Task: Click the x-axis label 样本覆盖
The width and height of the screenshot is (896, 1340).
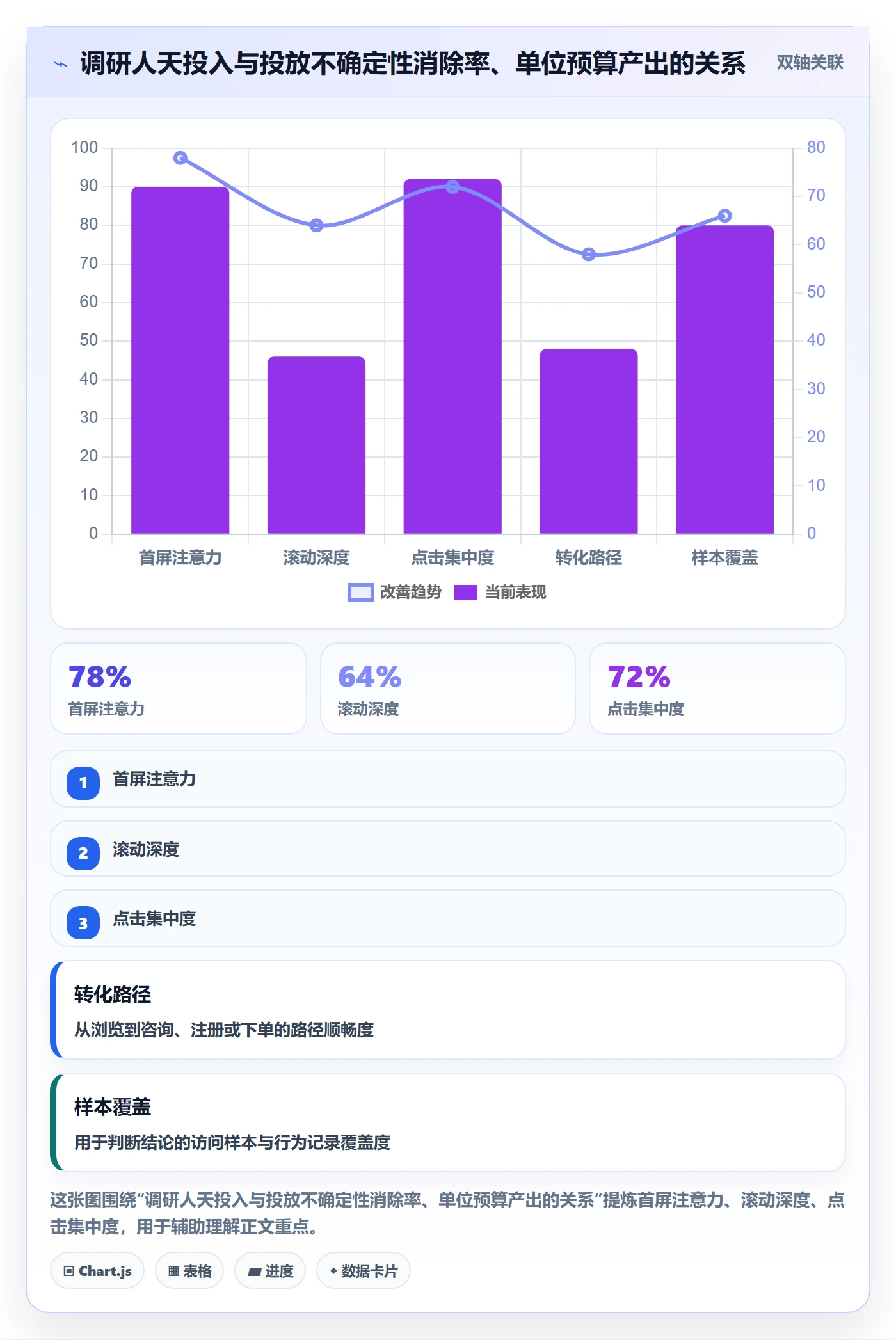Action: pos(724,558)
